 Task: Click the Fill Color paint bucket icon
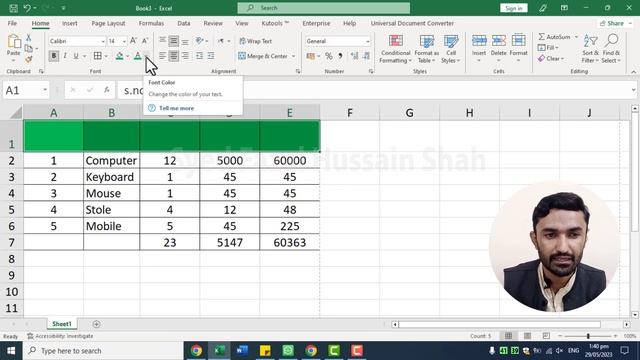pyautogui.click(x=119, y=56)
